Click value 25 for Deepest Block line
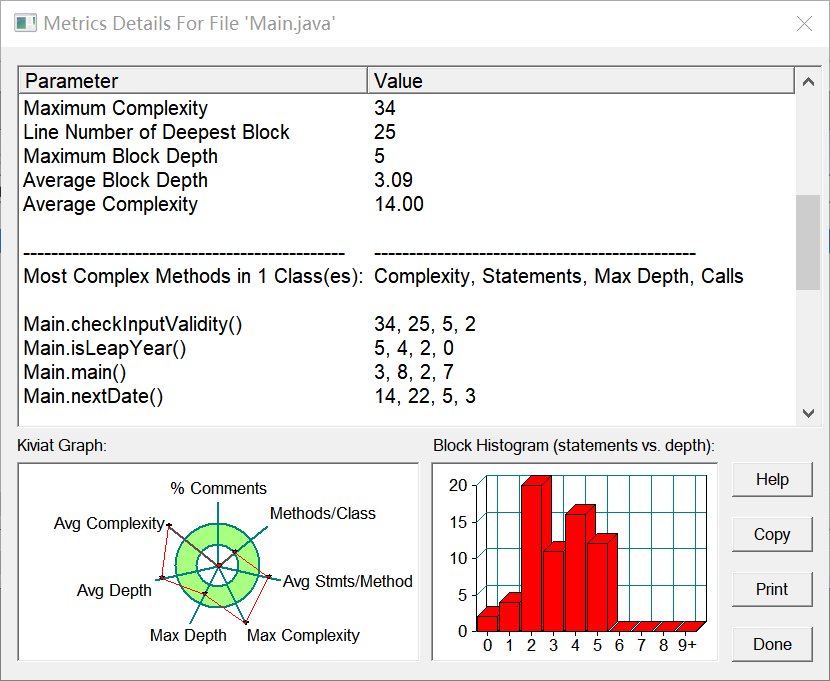 pos(385,132)
